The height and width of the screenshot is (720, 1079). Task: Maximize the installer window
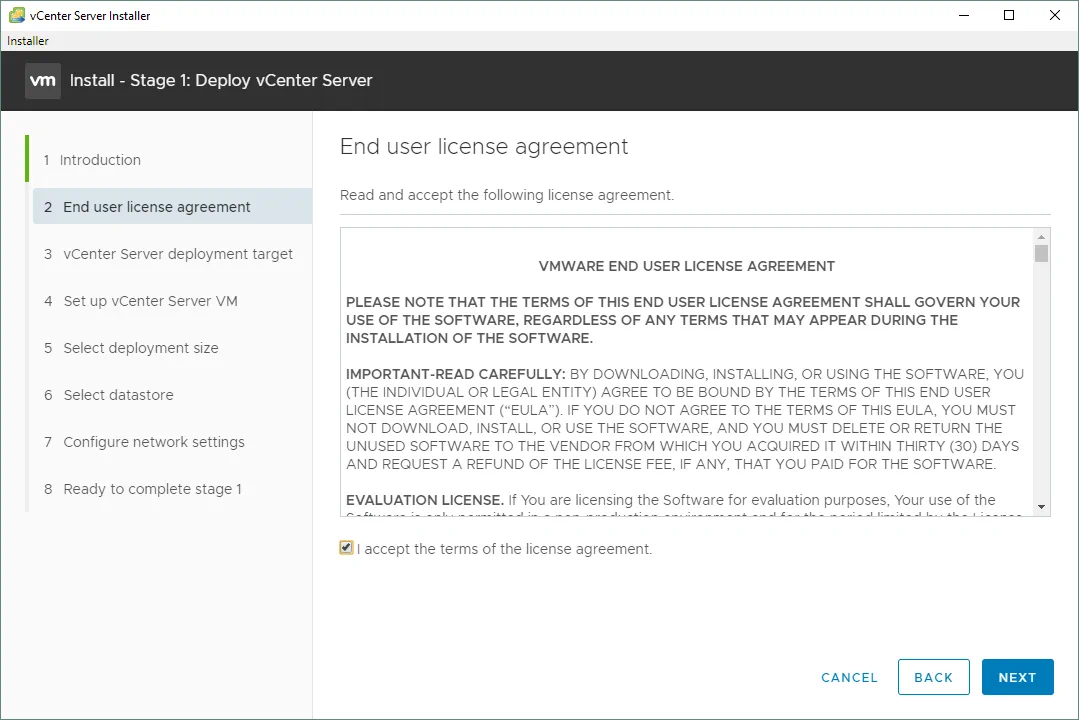pos(1009,15)
